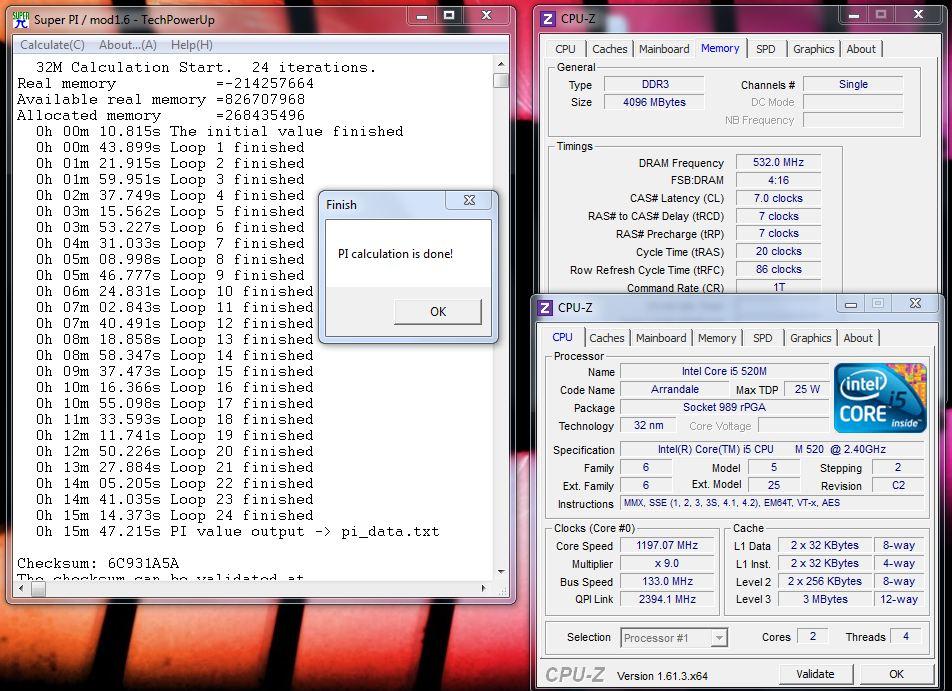952x691 pixels.
Task: Click Validate button in CPU-Z
Action: tap(815, 674)
